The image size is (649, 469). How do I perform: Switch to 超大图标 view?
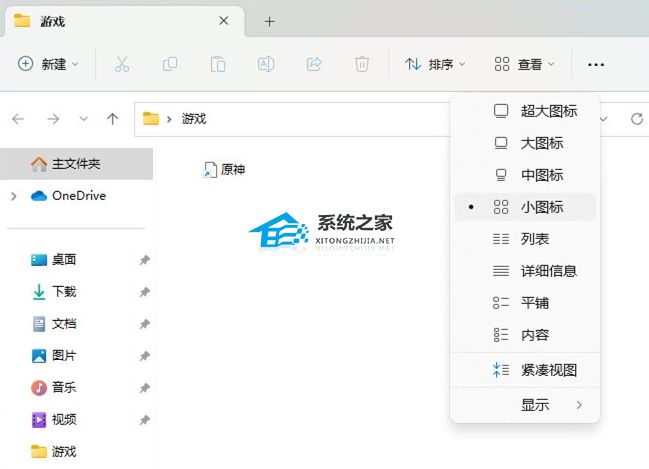[548, 111]
